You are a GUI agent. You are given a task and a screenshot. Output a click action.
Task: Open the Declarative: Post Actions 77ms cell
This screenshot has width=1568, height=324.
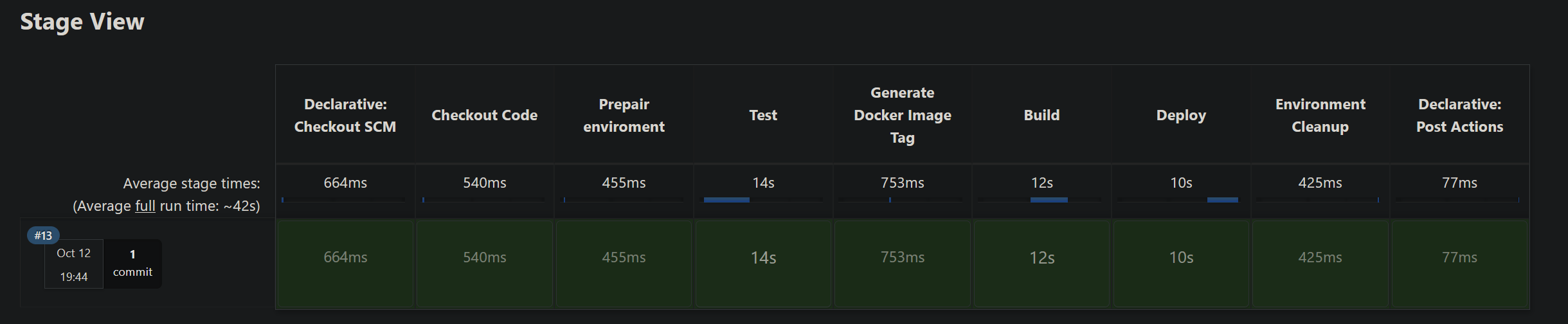(x=1459, y=264)
